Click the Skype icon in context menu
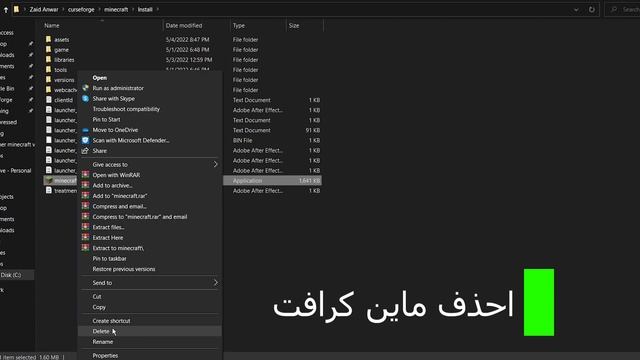The height and width of the screenshot is (360, 640). 85,98
